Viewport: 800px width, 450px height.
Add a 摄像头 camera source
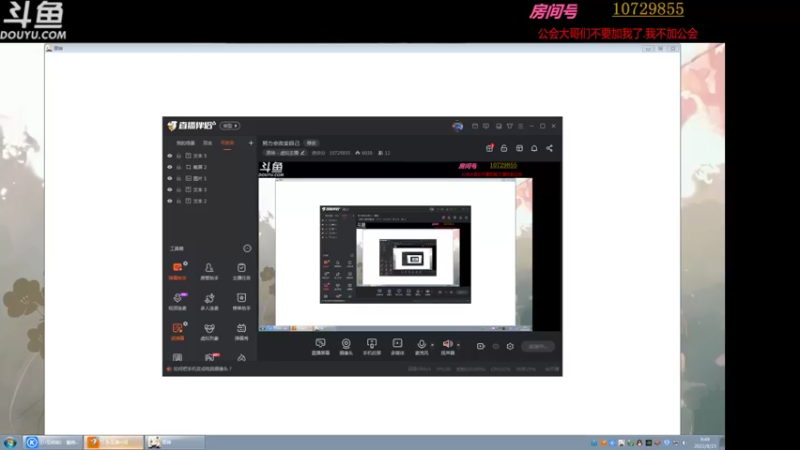click(346, 346)
